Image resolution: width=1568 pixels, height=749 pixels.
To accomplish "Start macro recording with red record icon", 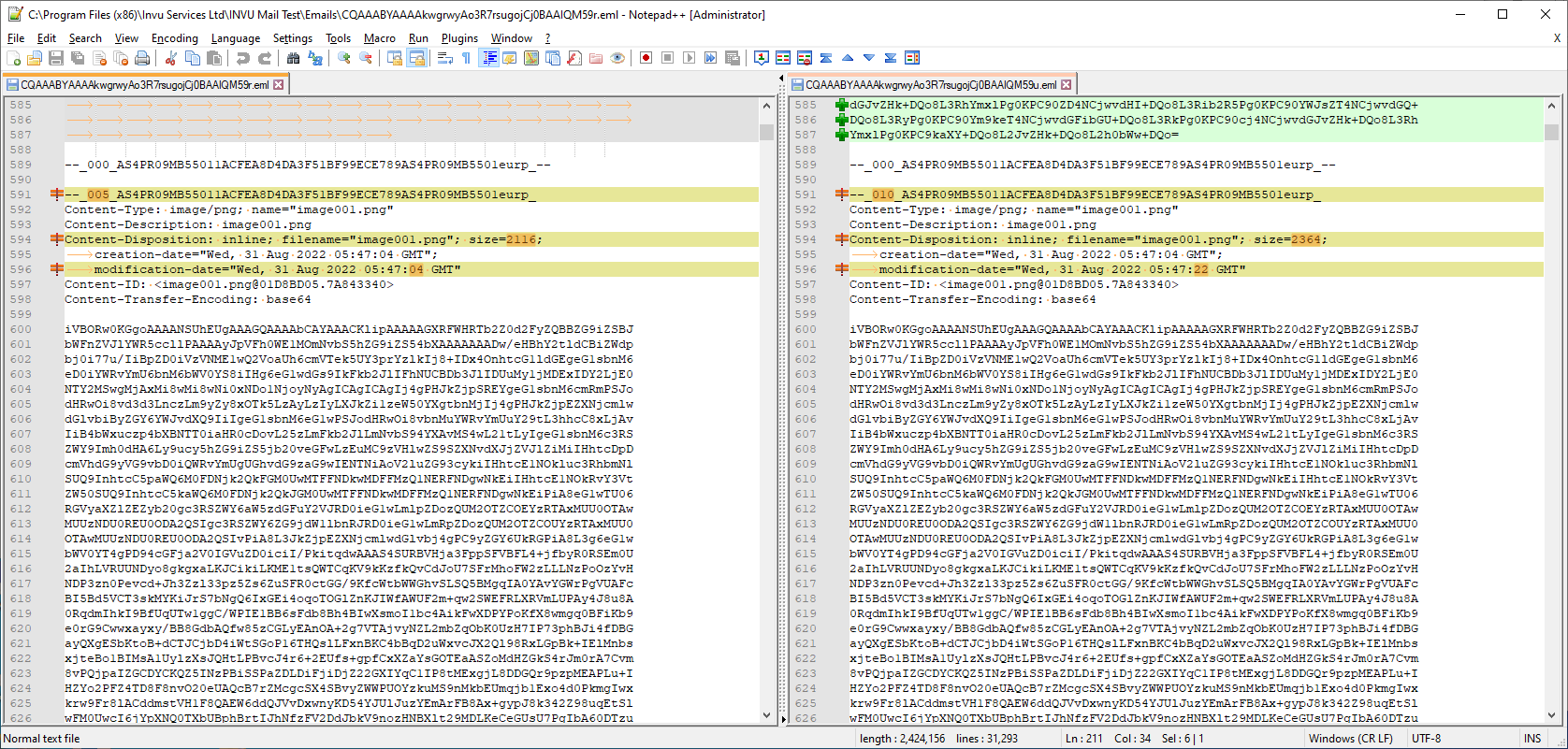I will click(x=646, y=58).
